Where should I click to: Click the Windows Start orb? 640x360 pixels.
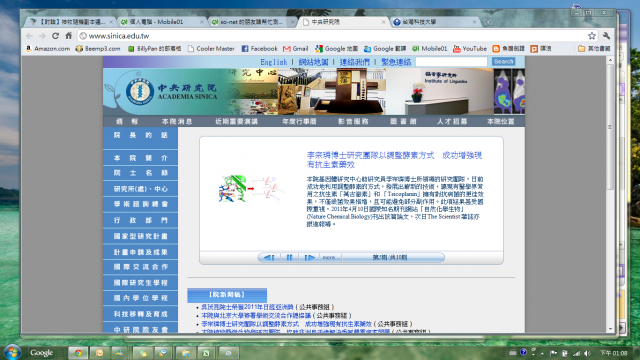(x=12, y=352)
